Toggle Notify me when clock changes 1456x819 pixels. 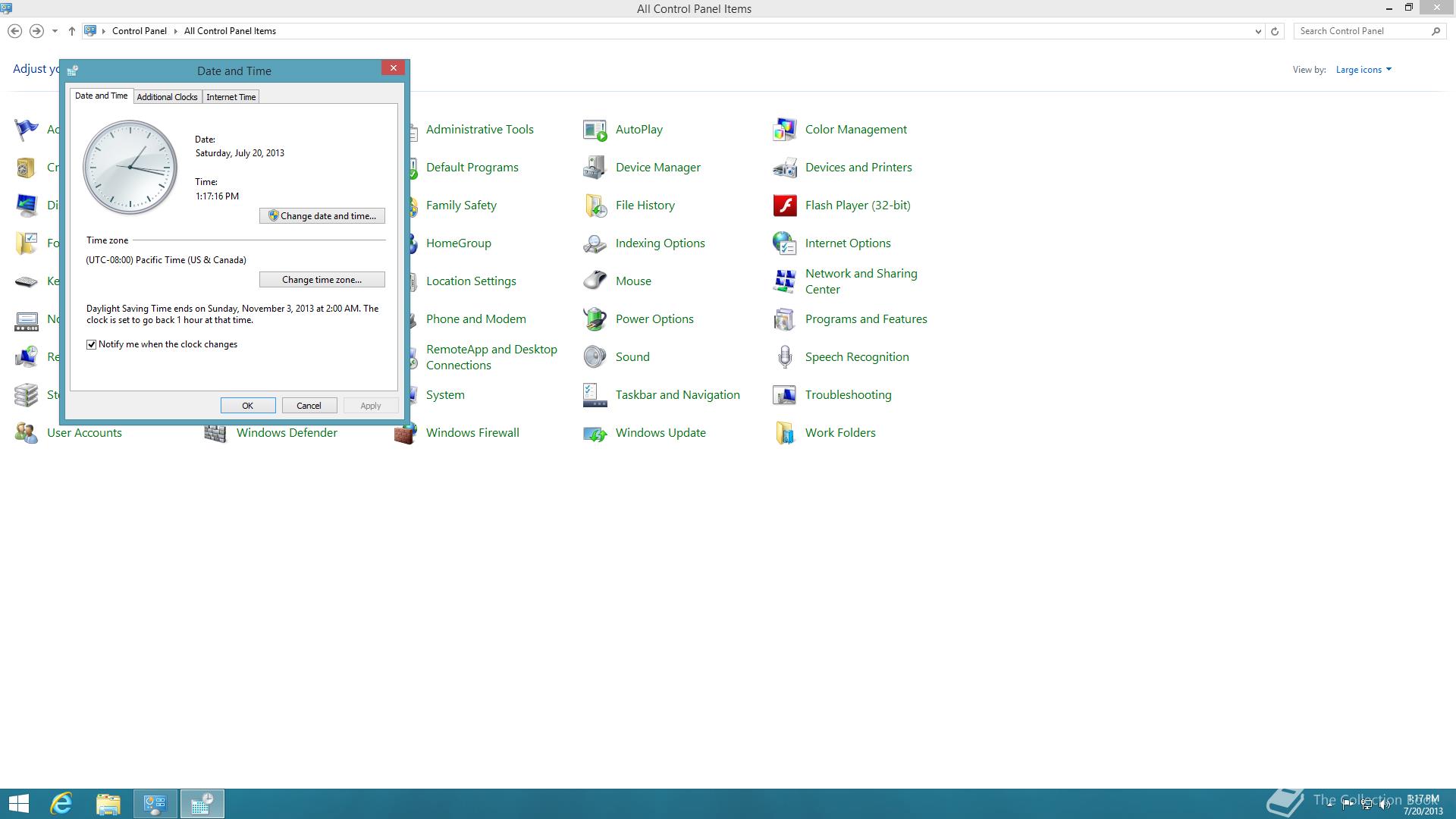click(x=92, y=344)
